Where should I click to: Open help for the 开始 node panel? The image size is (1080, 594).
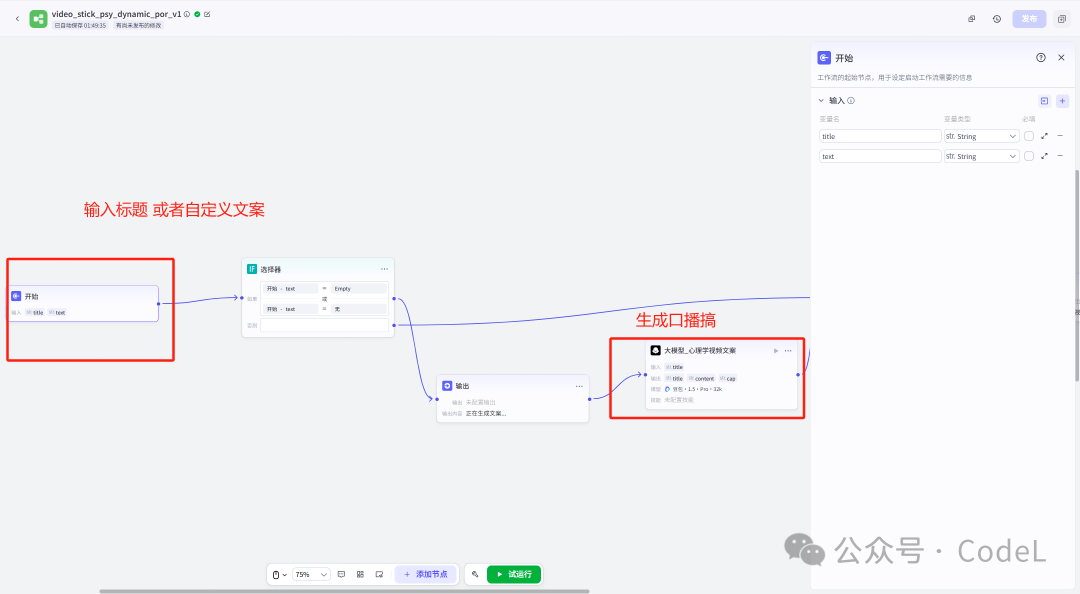tap(1041, 58)
